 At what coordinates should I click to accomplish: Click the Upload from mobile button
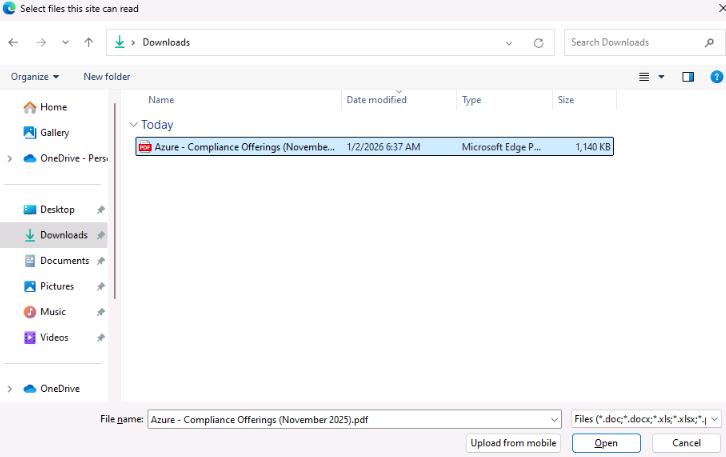[x=513, y=443]
